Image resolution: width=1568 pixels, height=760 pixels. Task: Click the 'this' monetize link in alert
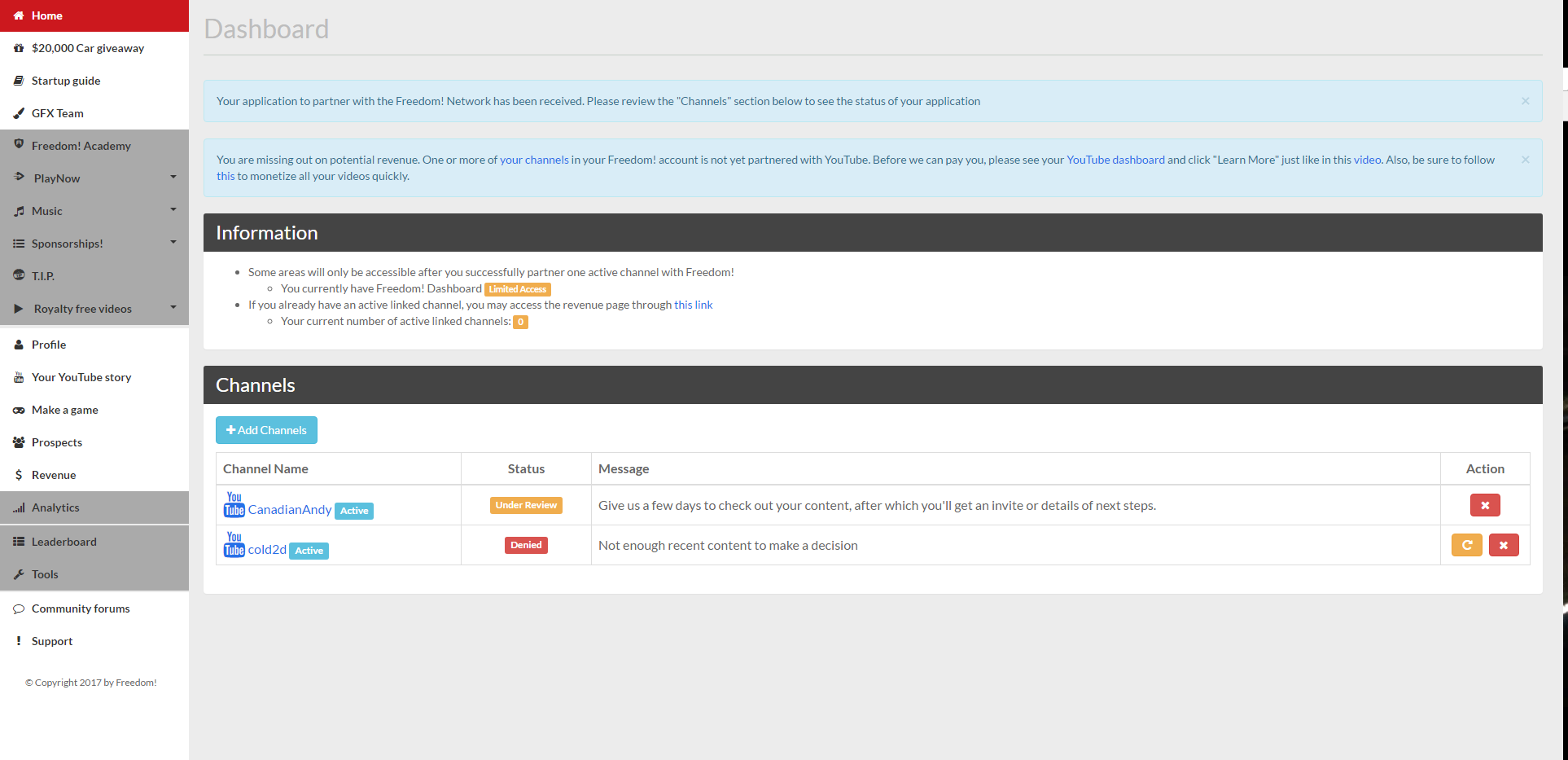tap(226, 176)
